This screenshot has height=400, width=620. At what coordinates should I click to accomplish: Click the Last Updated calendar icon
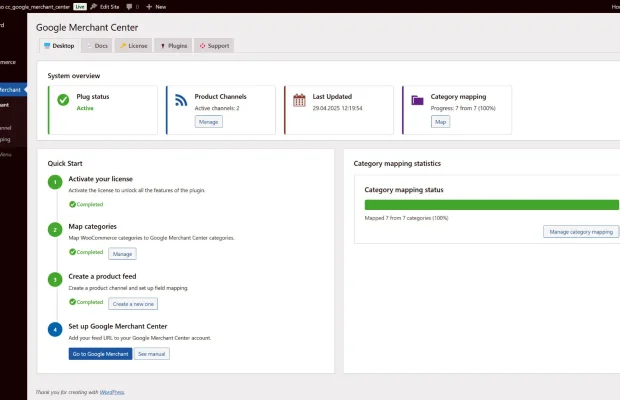(x=299, y=100)
